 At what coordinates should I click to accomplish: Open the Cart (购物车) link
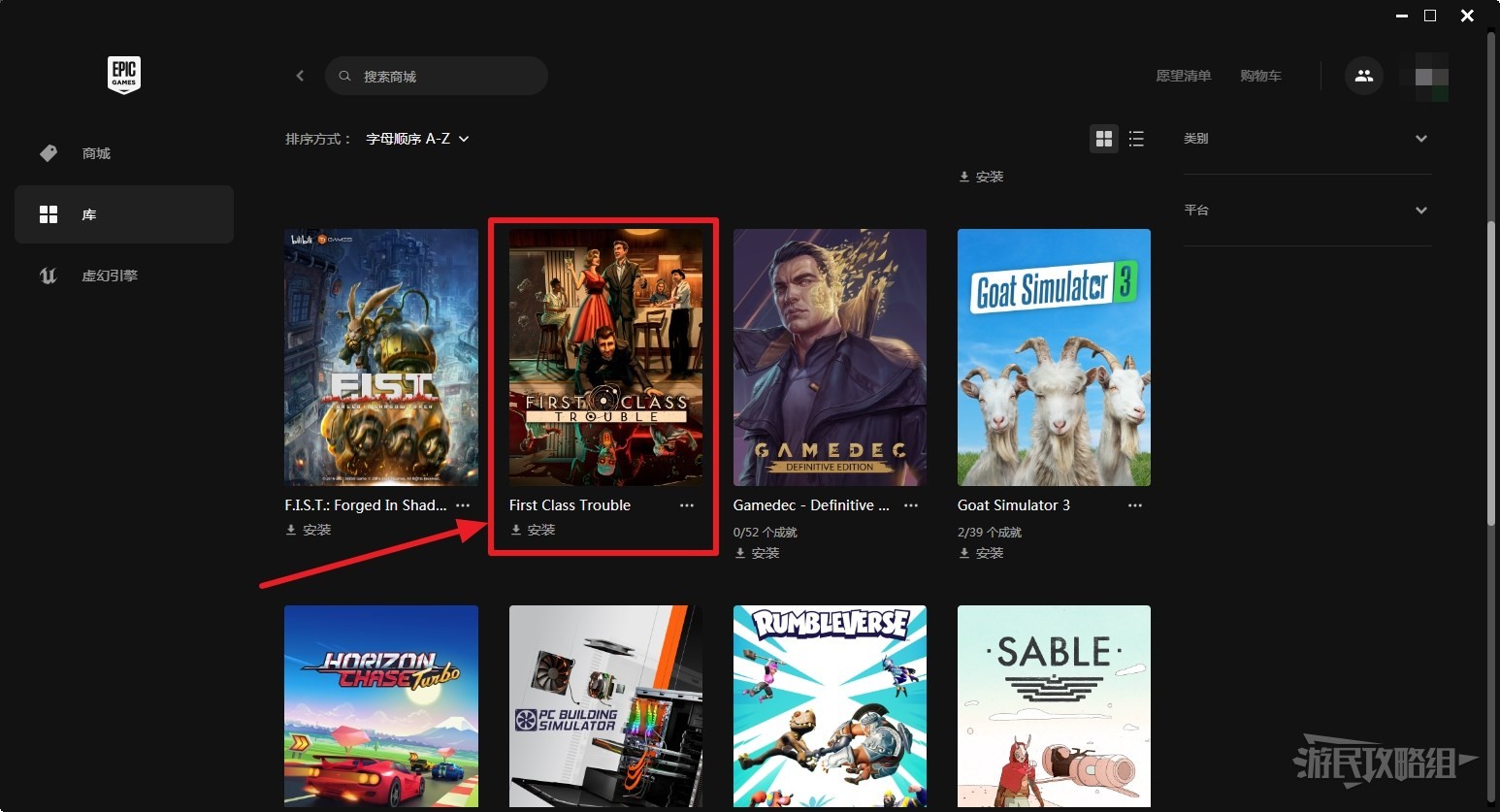(1260, 76)
